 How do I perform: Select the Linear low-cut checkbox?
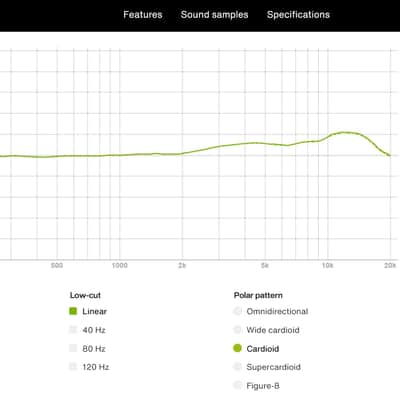tap(73, 311)
